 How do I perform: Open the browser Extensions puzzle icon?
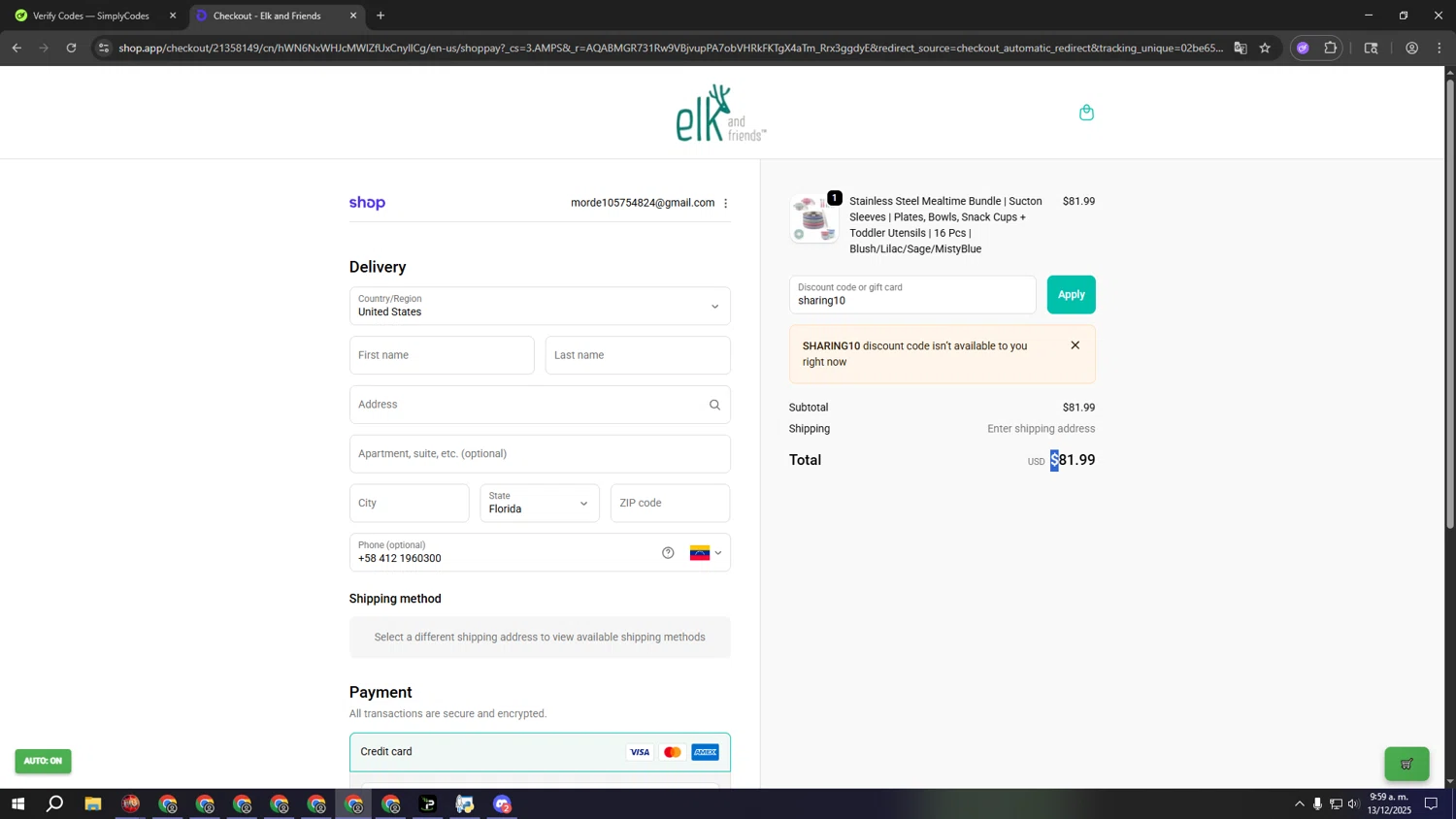click(x=1331, y=48)
